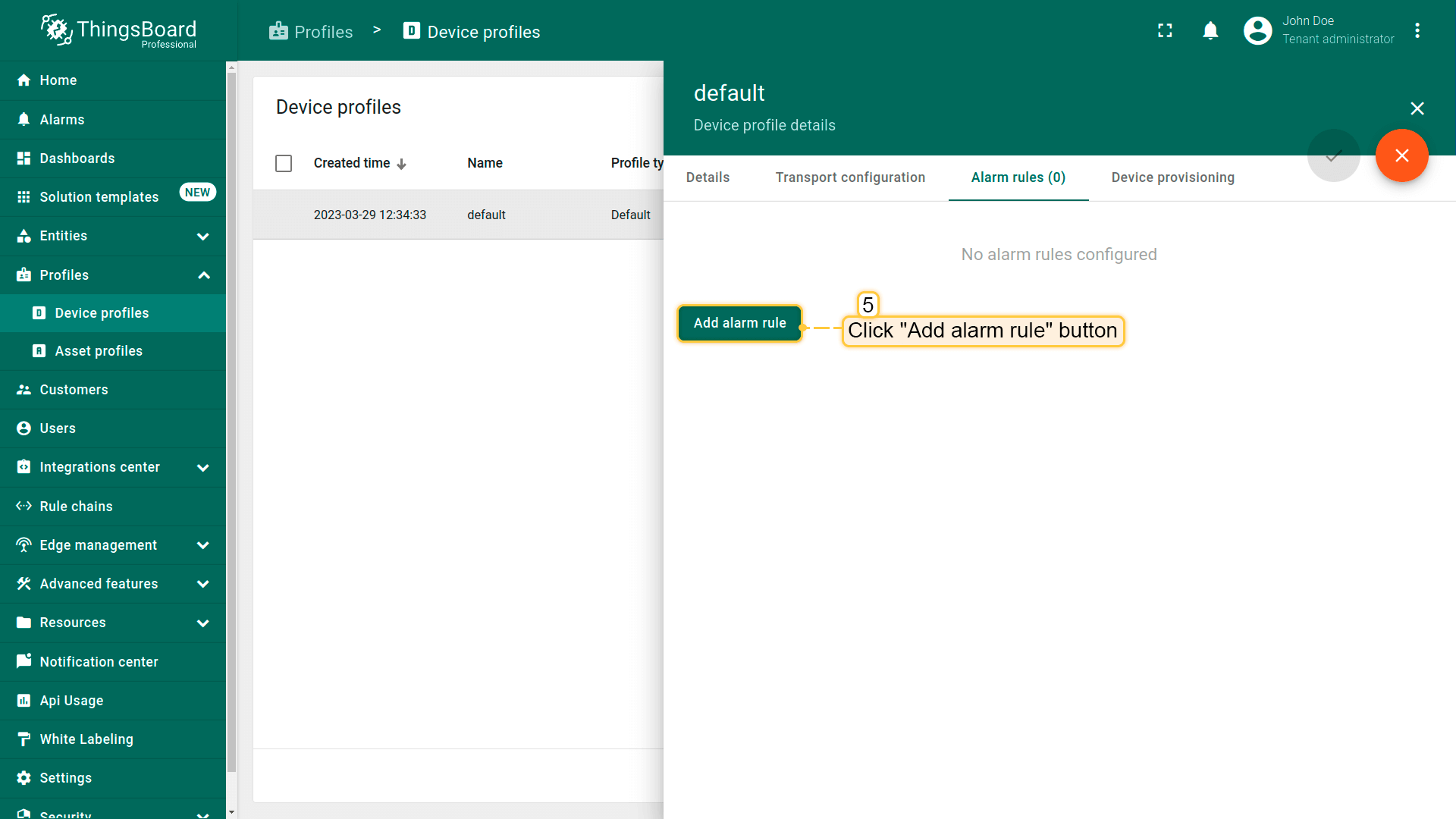1456x819 pixels.
Task: Go to Notification center
Action: 99,661
